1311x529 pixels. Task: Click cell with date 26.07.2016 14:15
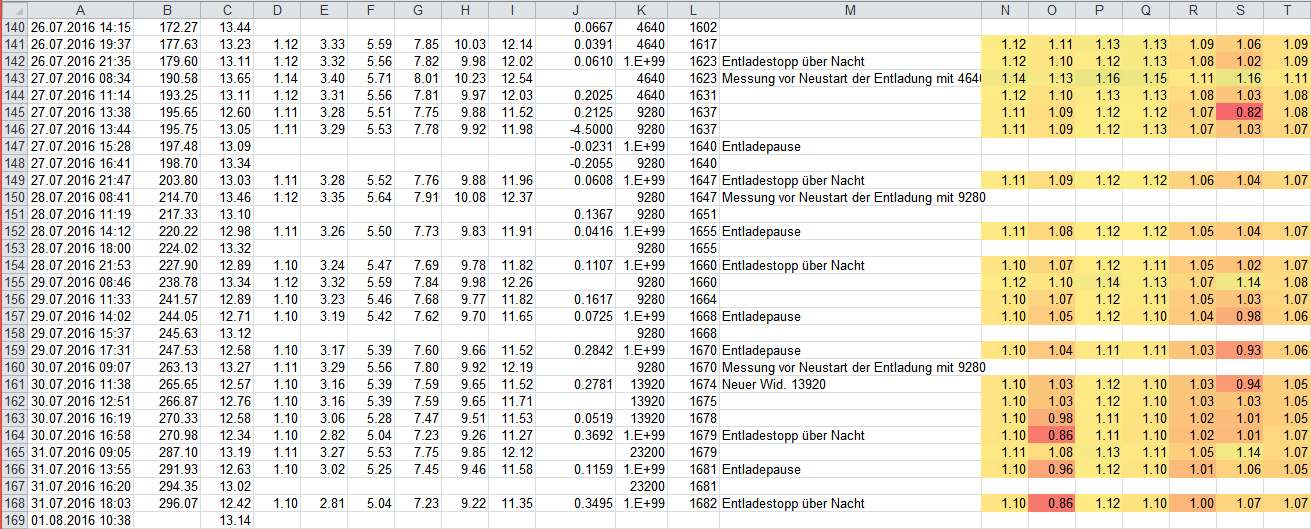(x=78, y=27)
